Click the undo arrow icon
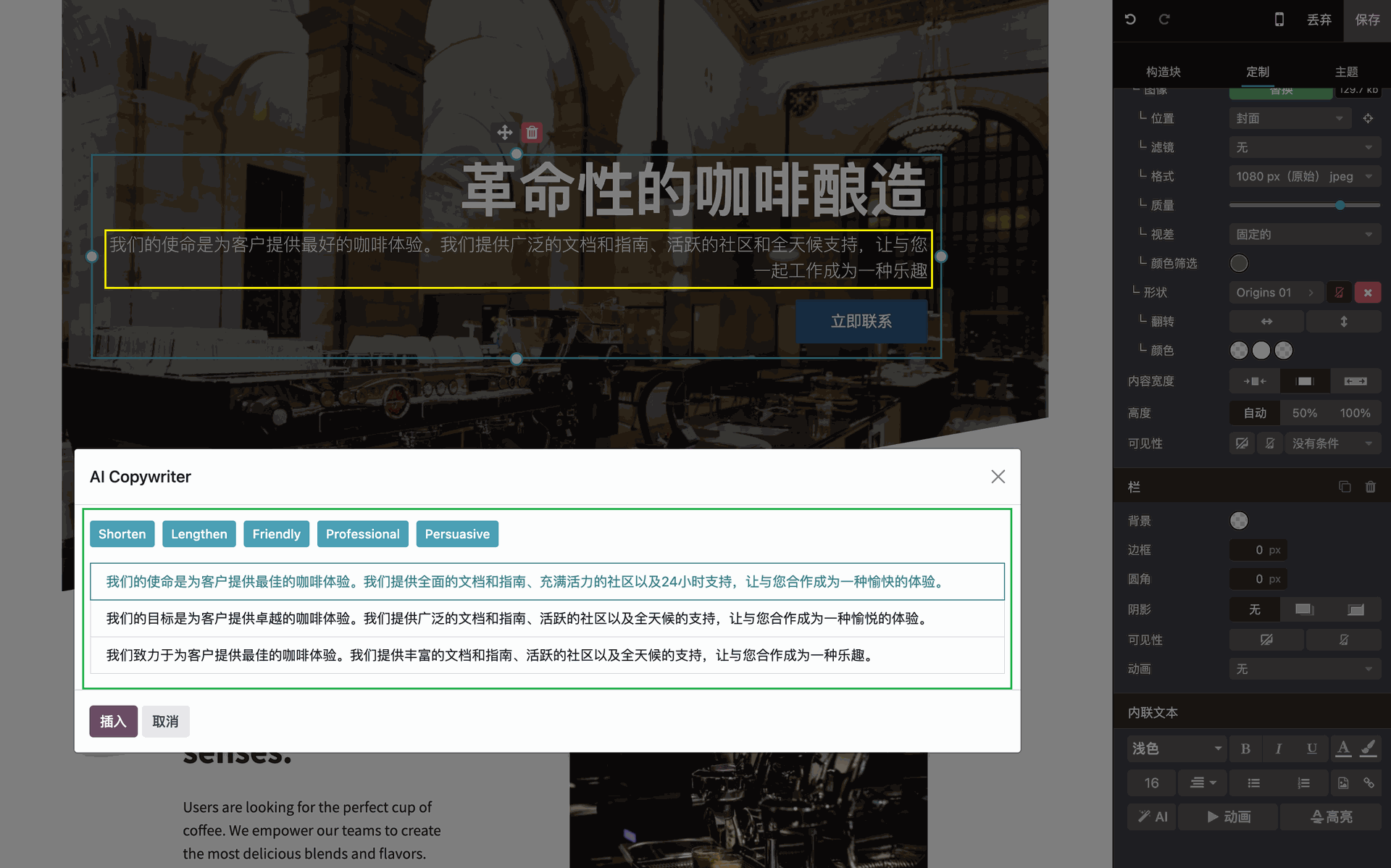The width and height of the screenshot is (1391, 868). (x=1130, y=20)
